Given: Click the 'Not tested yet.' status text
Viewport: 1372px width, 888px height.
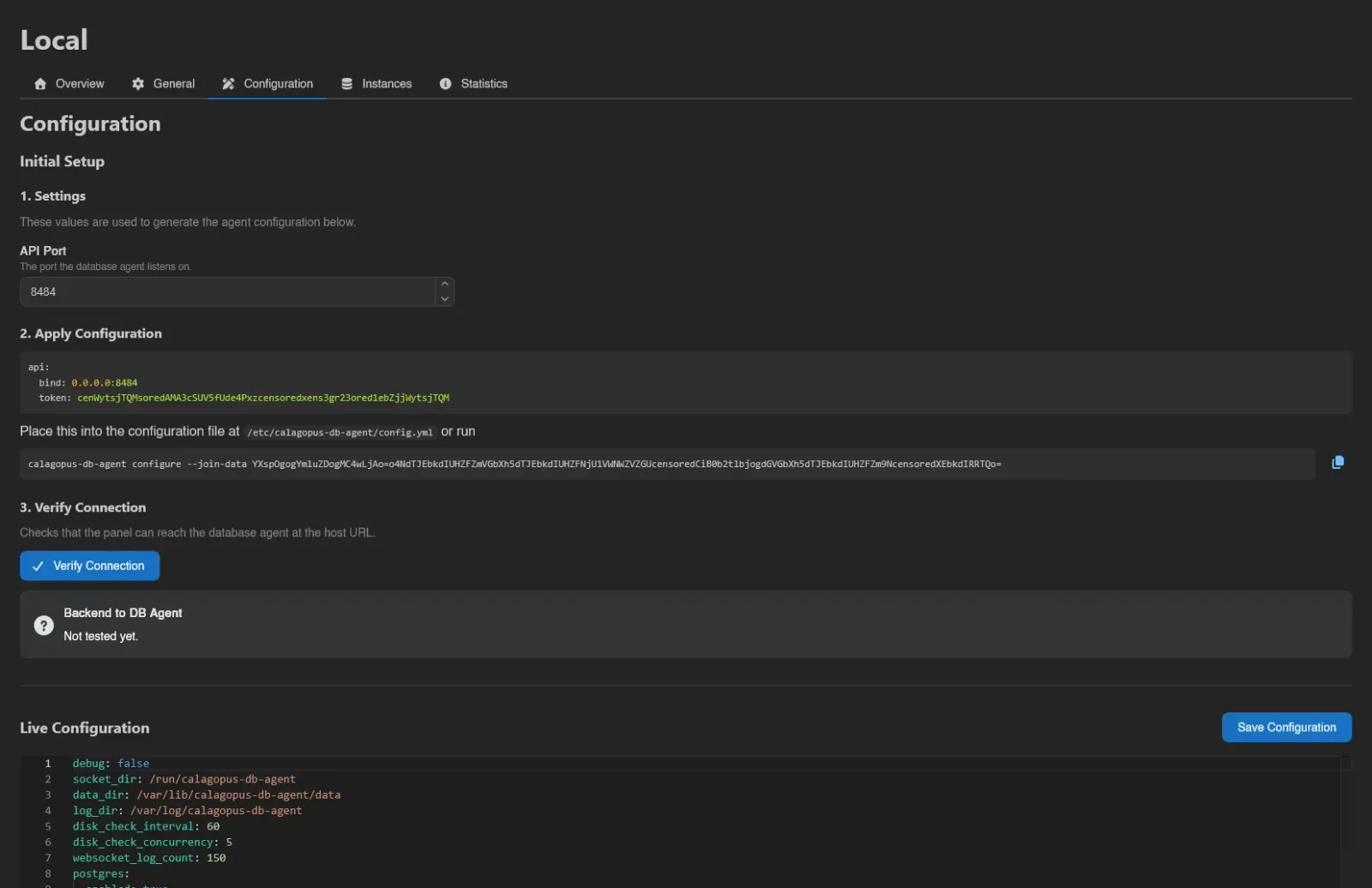Looking at the screenshot, I should 100,636.
